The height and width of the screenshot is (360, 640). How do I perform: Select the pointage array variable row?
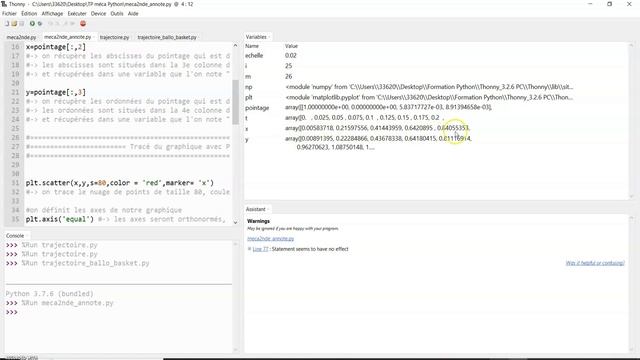coord(436,107)
